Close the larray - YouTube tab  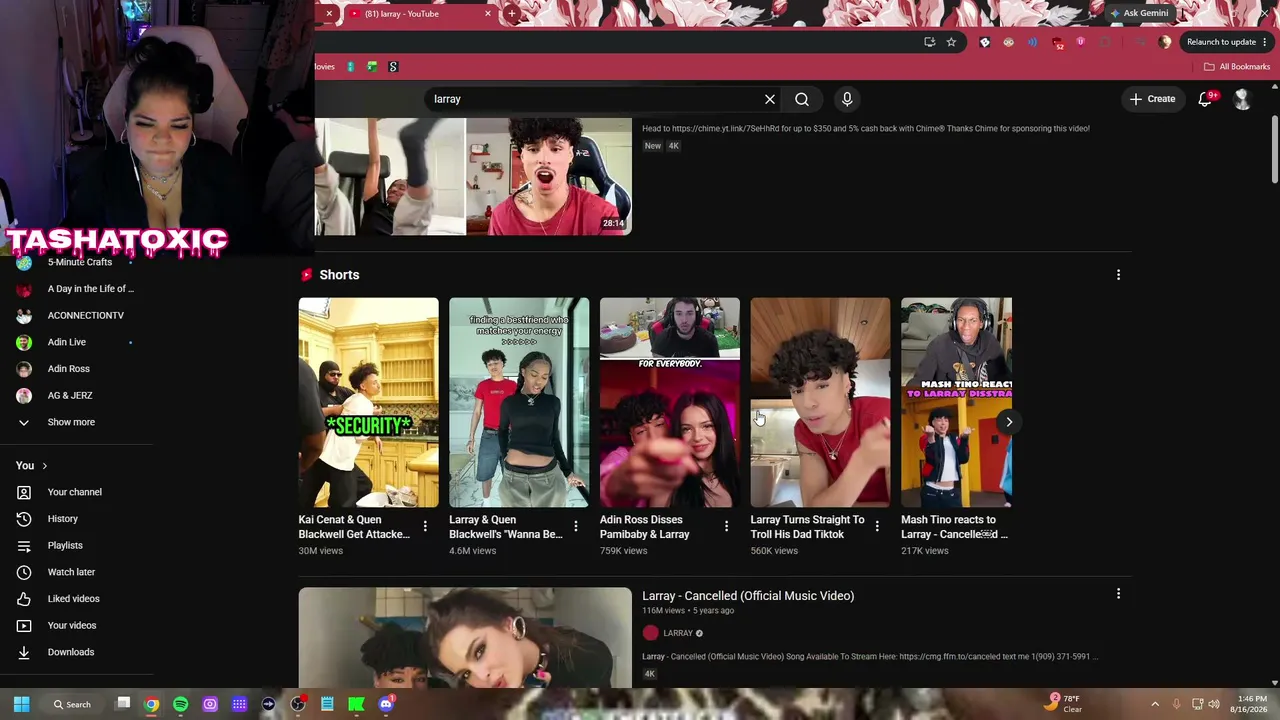coord(488,14)
